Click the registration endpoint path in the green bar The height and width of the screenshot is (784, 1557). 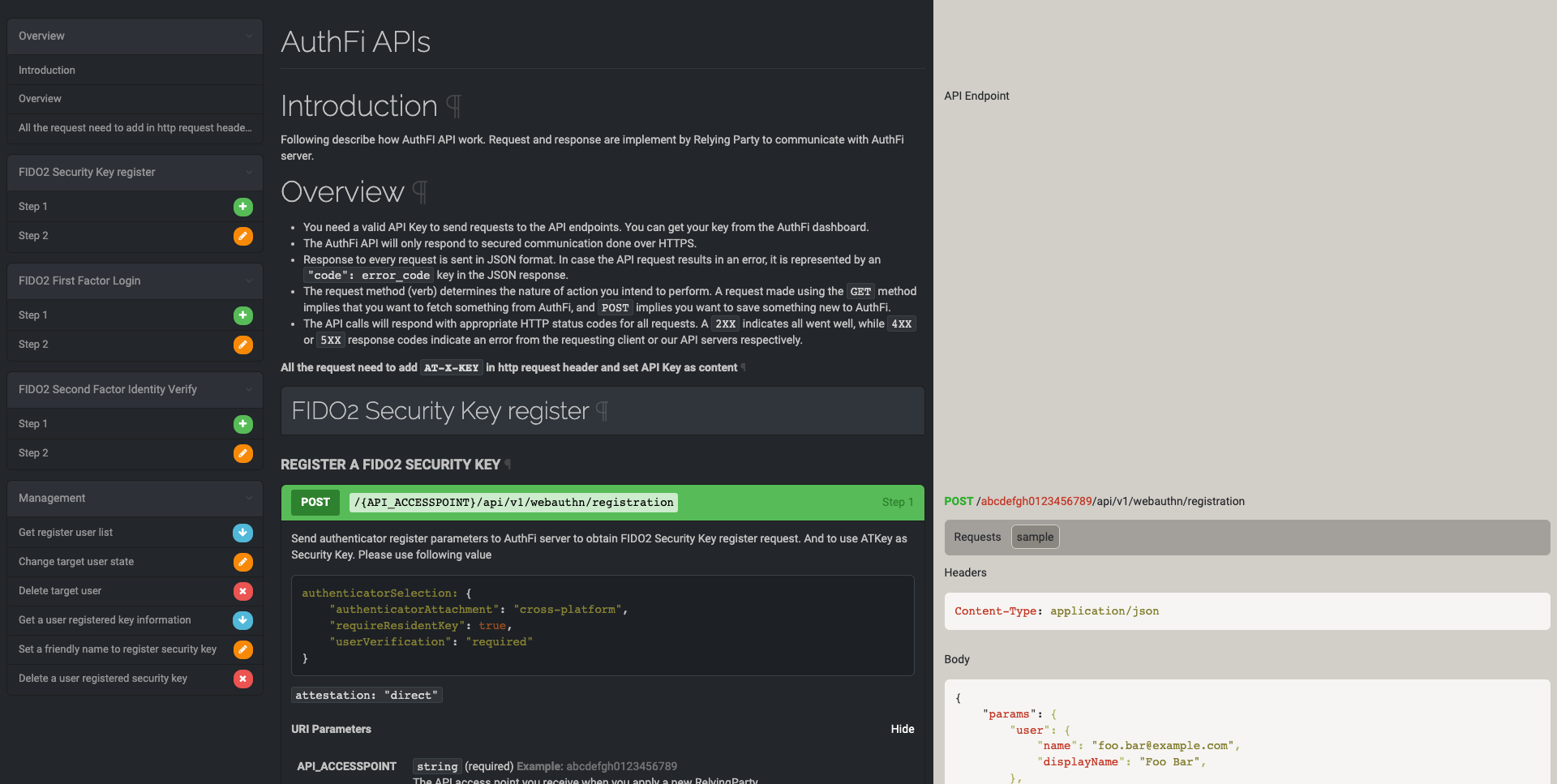click(x=513, y=503)
